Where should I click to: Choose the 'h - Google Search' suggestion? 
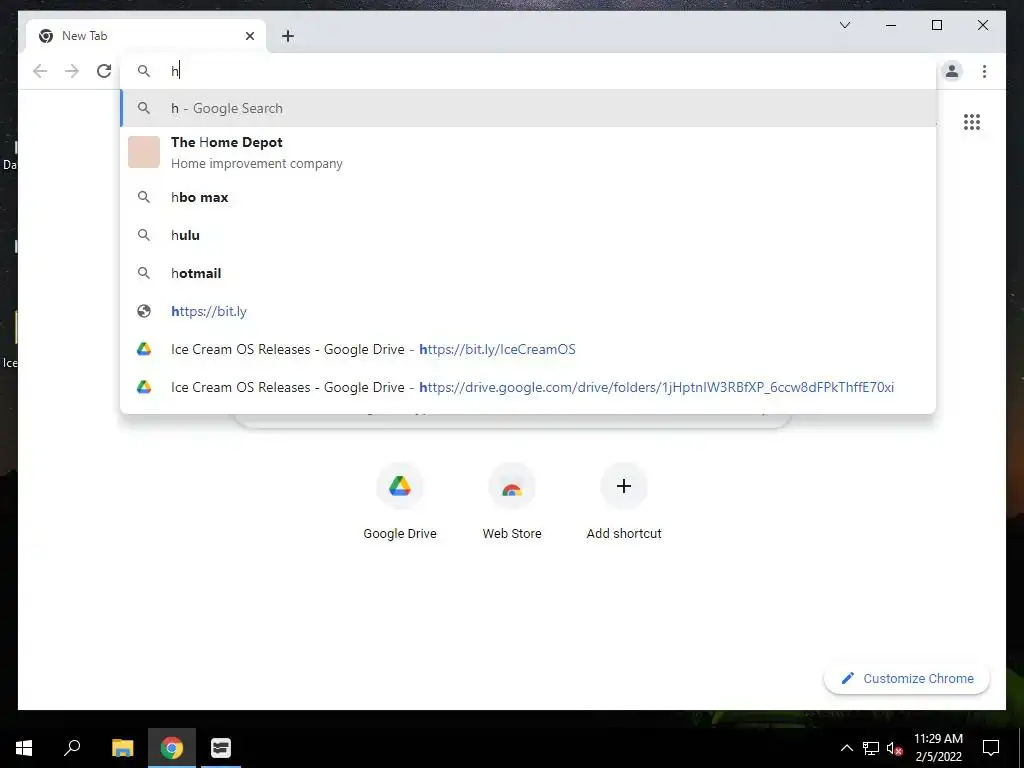(x=528, y=108)
